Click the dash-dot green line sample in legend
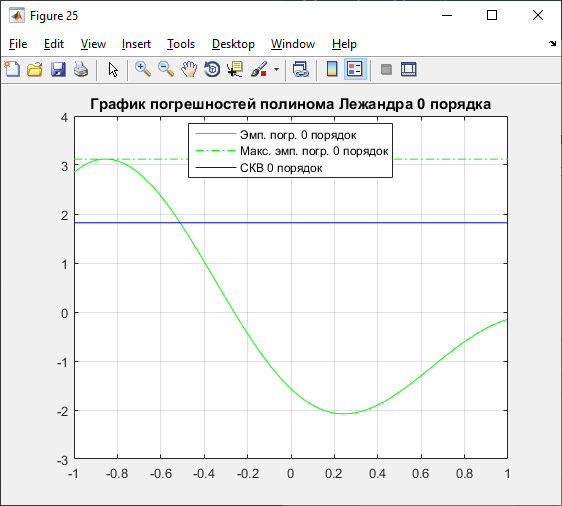The image size is (562, 506). [x=216, y=151]
